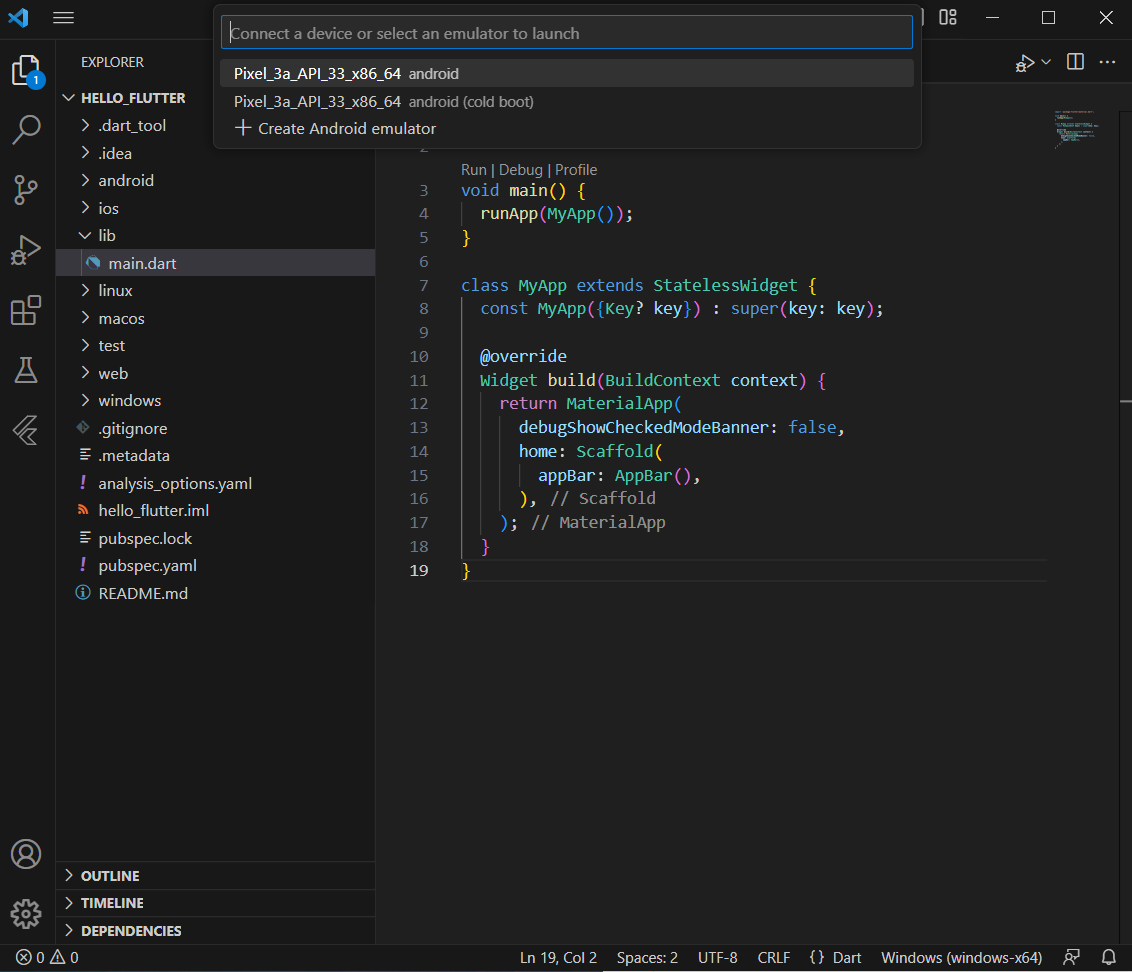Click the braces icon beside Dart language mode
1132x972 pixels.
(x=817, y=958)
